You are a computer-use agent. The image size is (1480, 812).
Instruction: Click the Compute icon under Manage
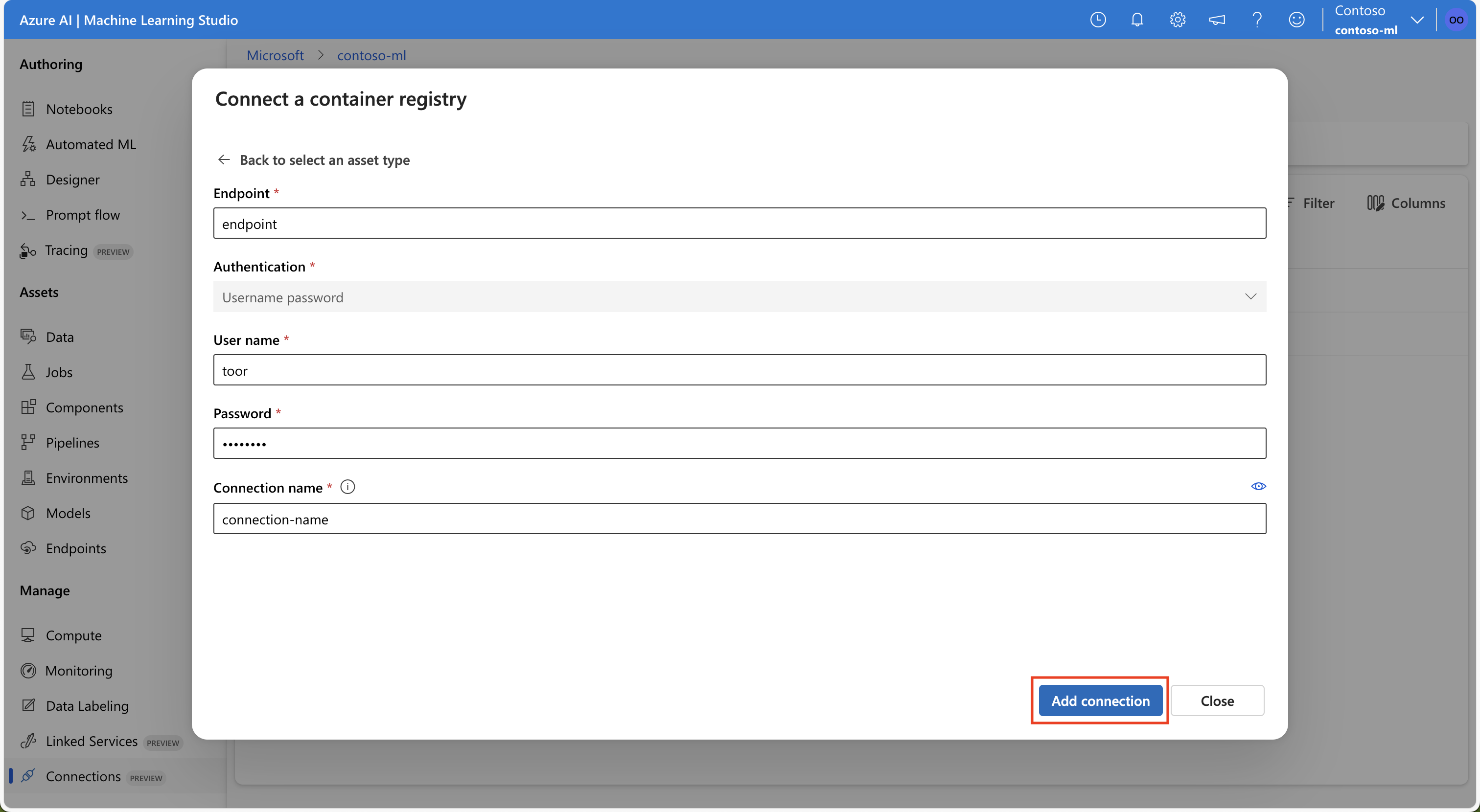click(x=28, y=634)
